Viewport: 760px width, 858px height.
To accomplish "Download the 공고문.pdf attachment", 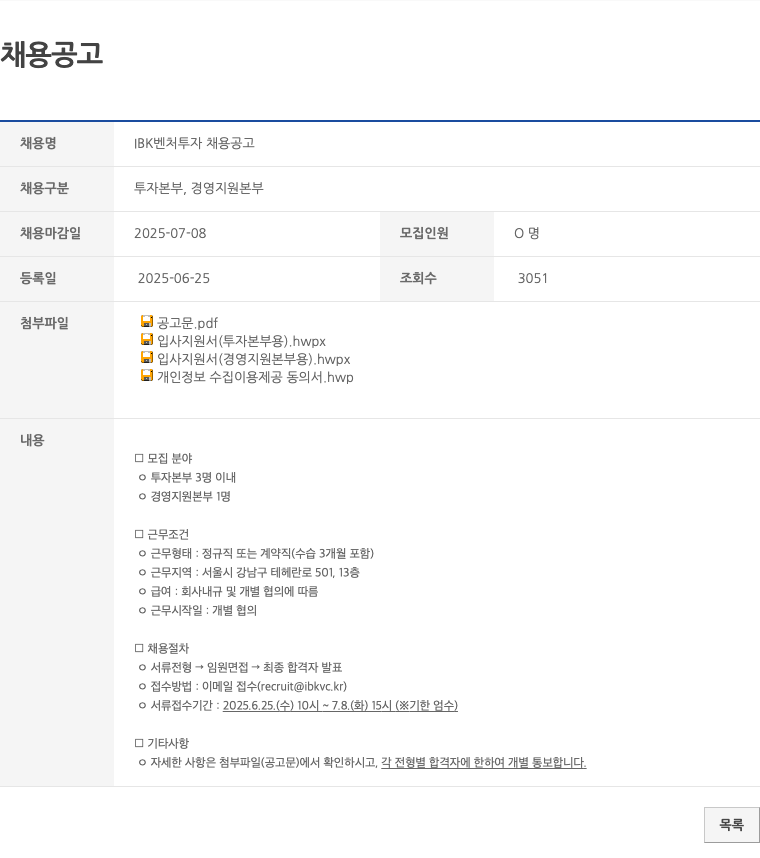I will (187, 323).
